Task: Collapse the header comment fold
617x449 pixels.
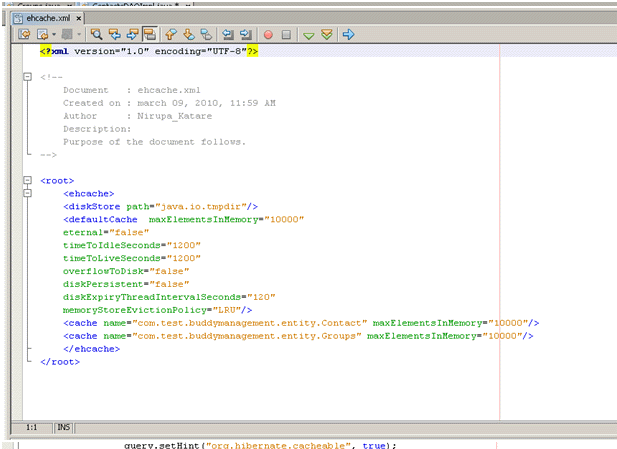Action: (x=27, y=77)
